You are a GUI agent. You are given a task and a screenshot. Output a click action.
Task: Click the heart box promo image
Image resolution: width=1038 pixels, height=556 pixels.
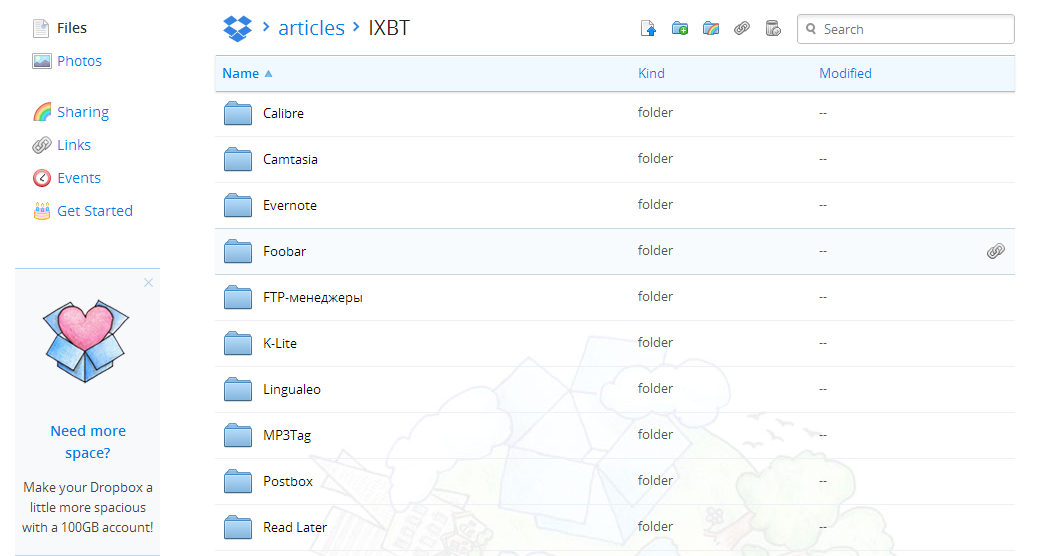pyautogui.click(x=86, y=341)
